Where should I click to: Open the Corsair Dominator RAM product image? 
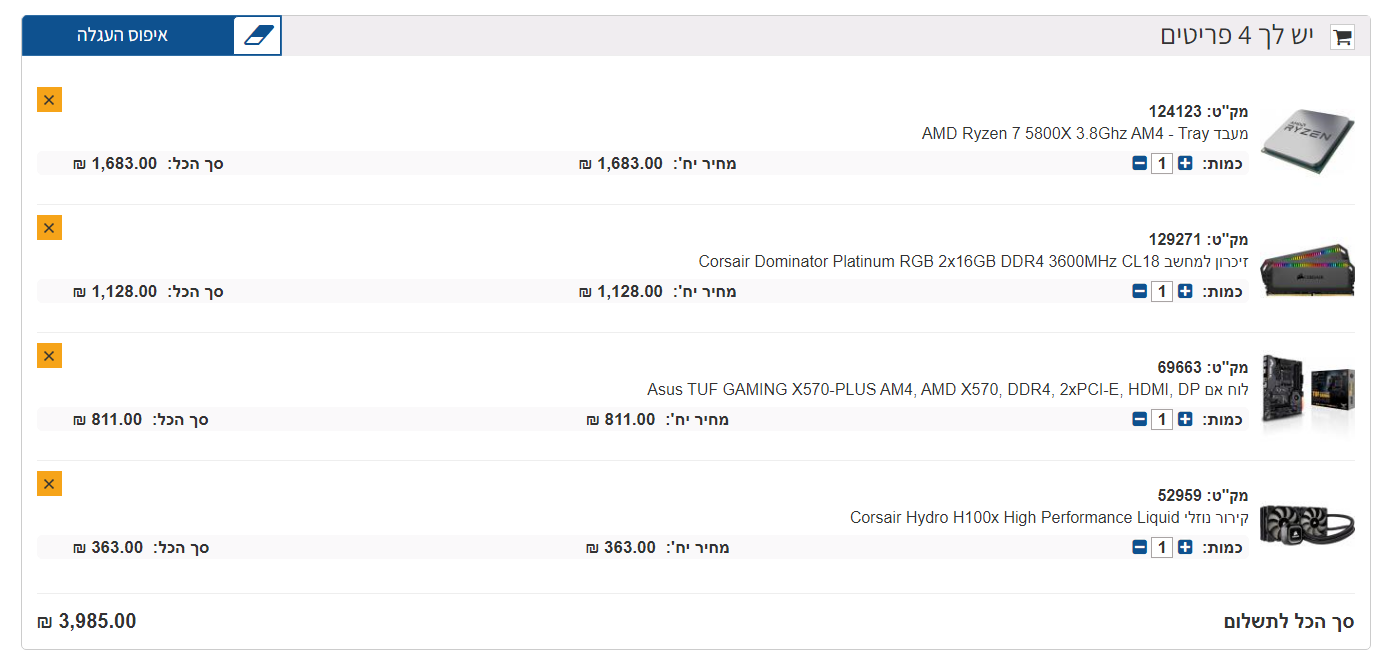[1307, 268]
